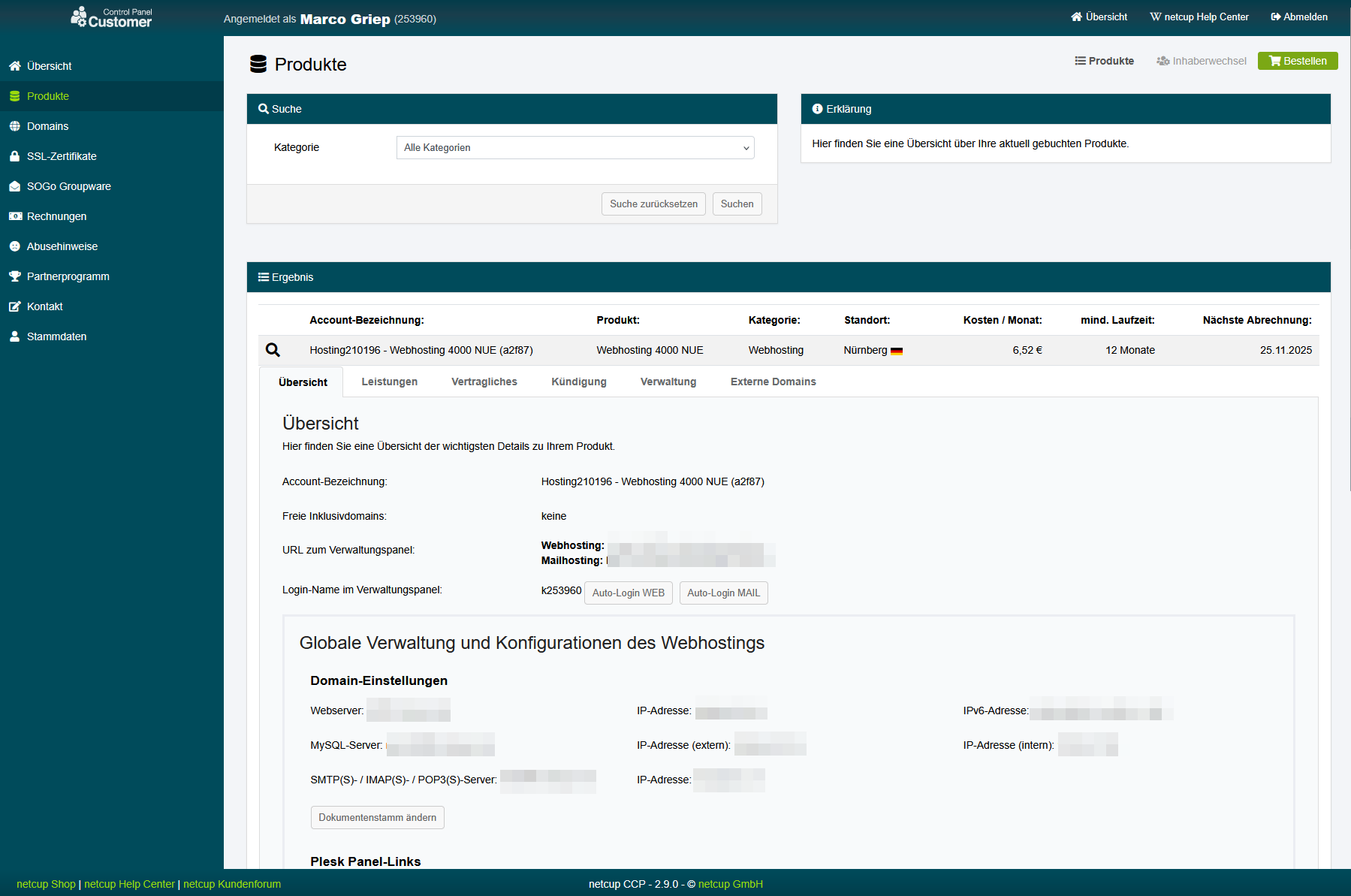
Task: Click the W icon beside netcup Help Center
Action: (1155, 17)
